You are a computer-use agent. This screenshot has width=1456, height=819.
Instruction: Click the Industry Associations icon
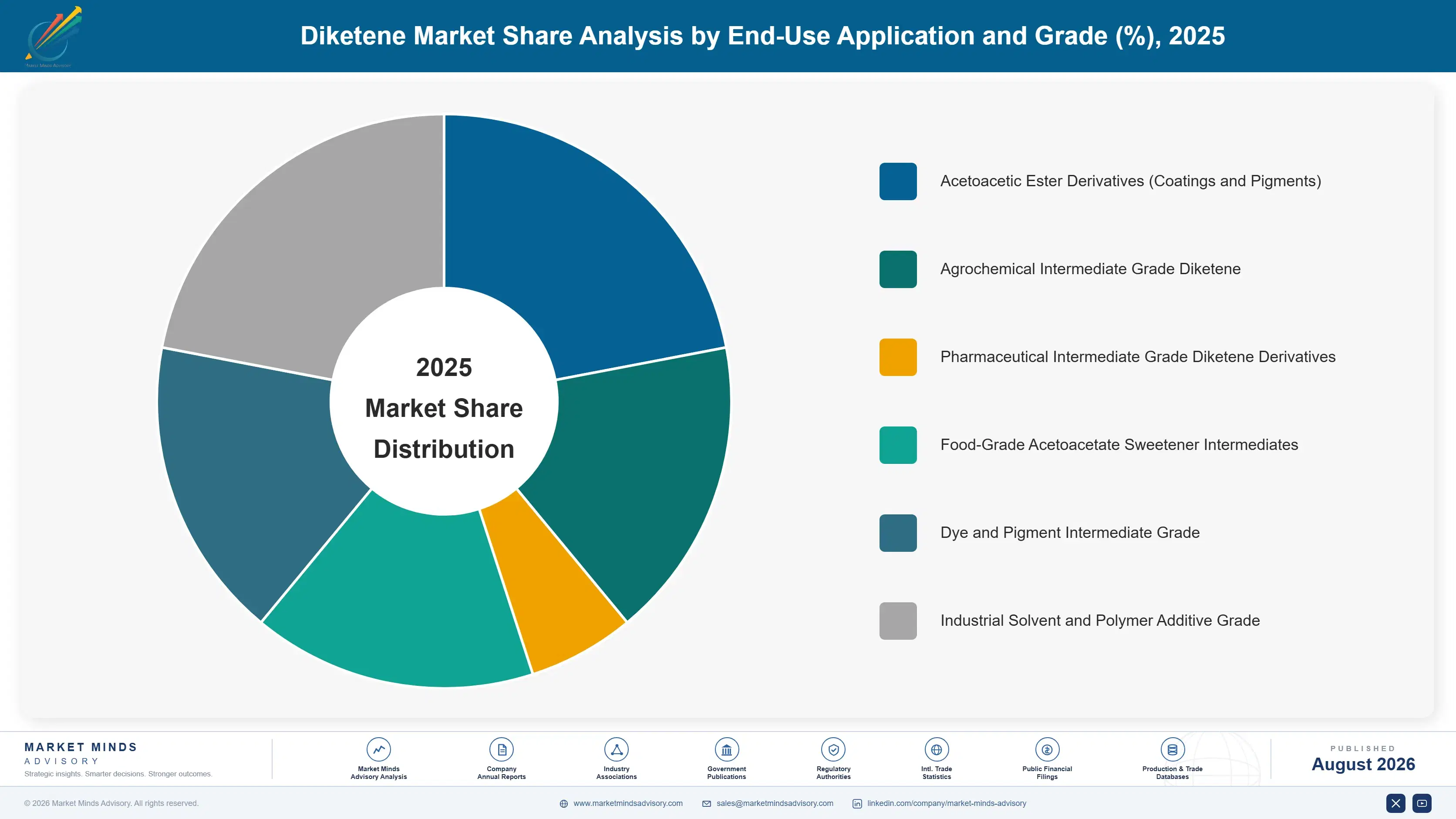click(x=616, y=749)
